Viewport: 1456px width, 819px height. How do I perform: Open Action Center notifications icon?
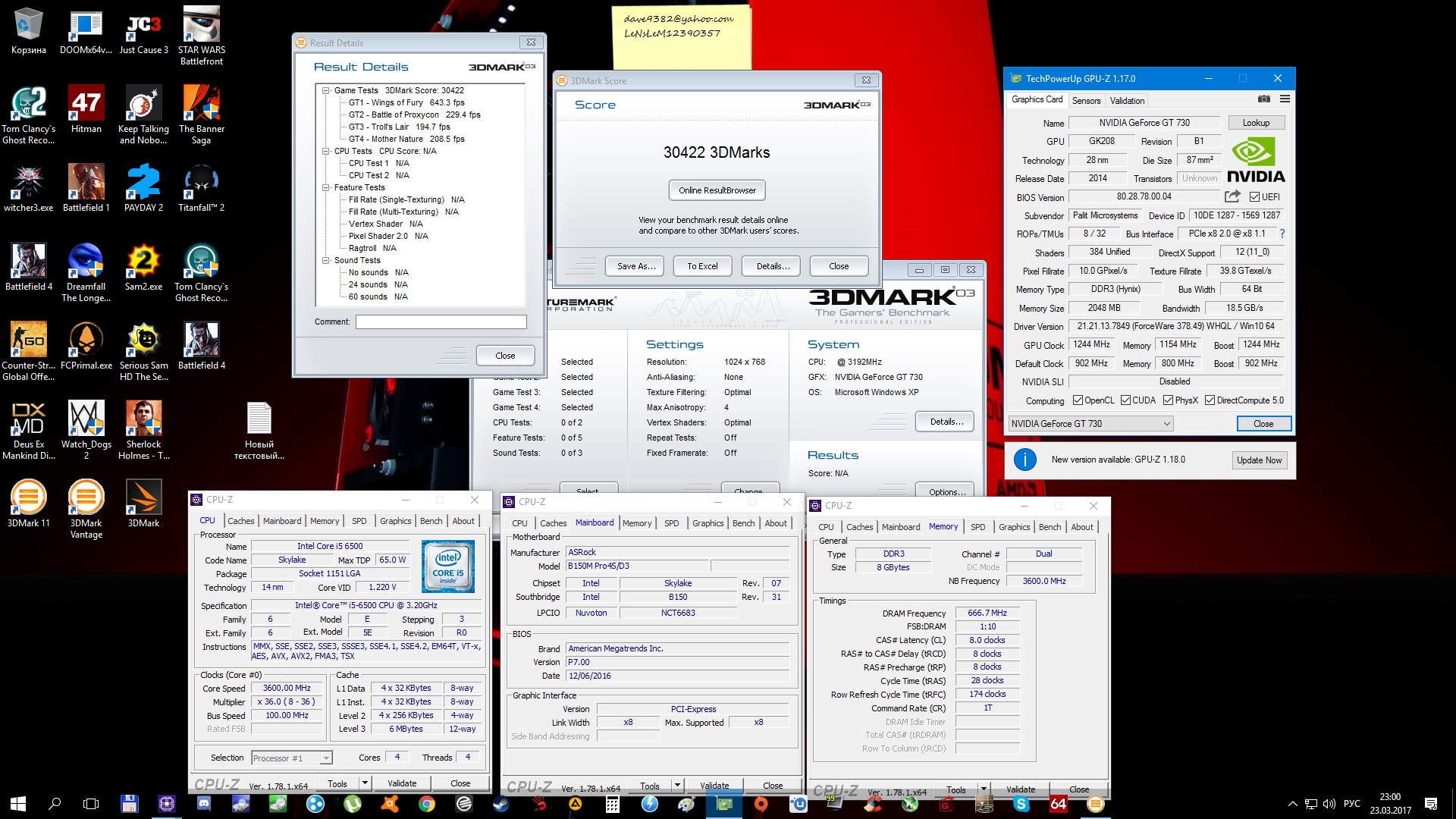(1431, 804)
